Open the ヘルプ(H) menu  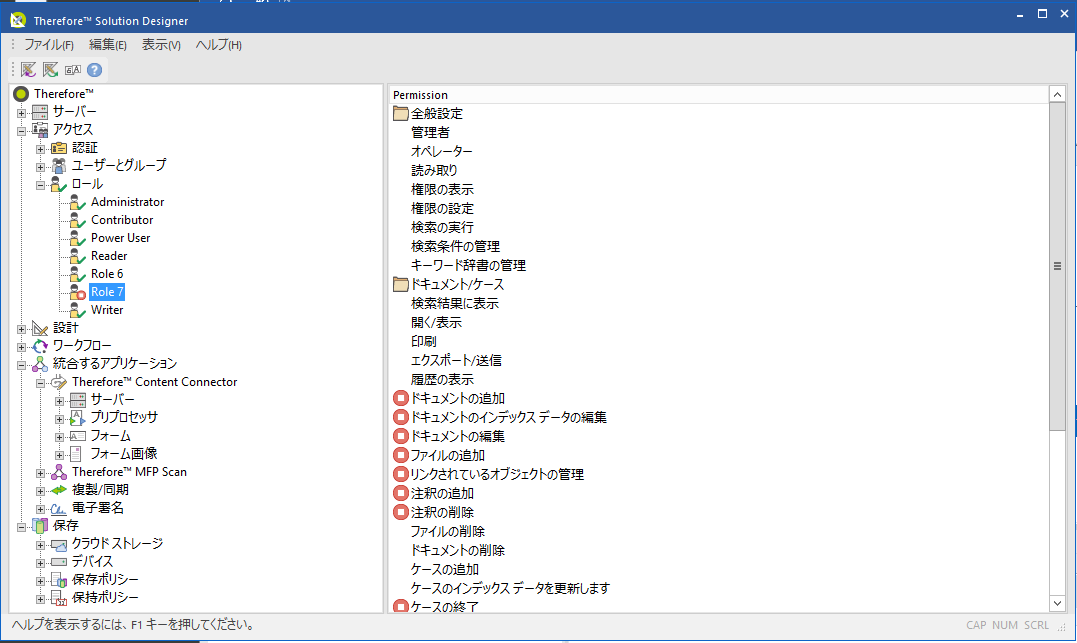pos(218,45)
